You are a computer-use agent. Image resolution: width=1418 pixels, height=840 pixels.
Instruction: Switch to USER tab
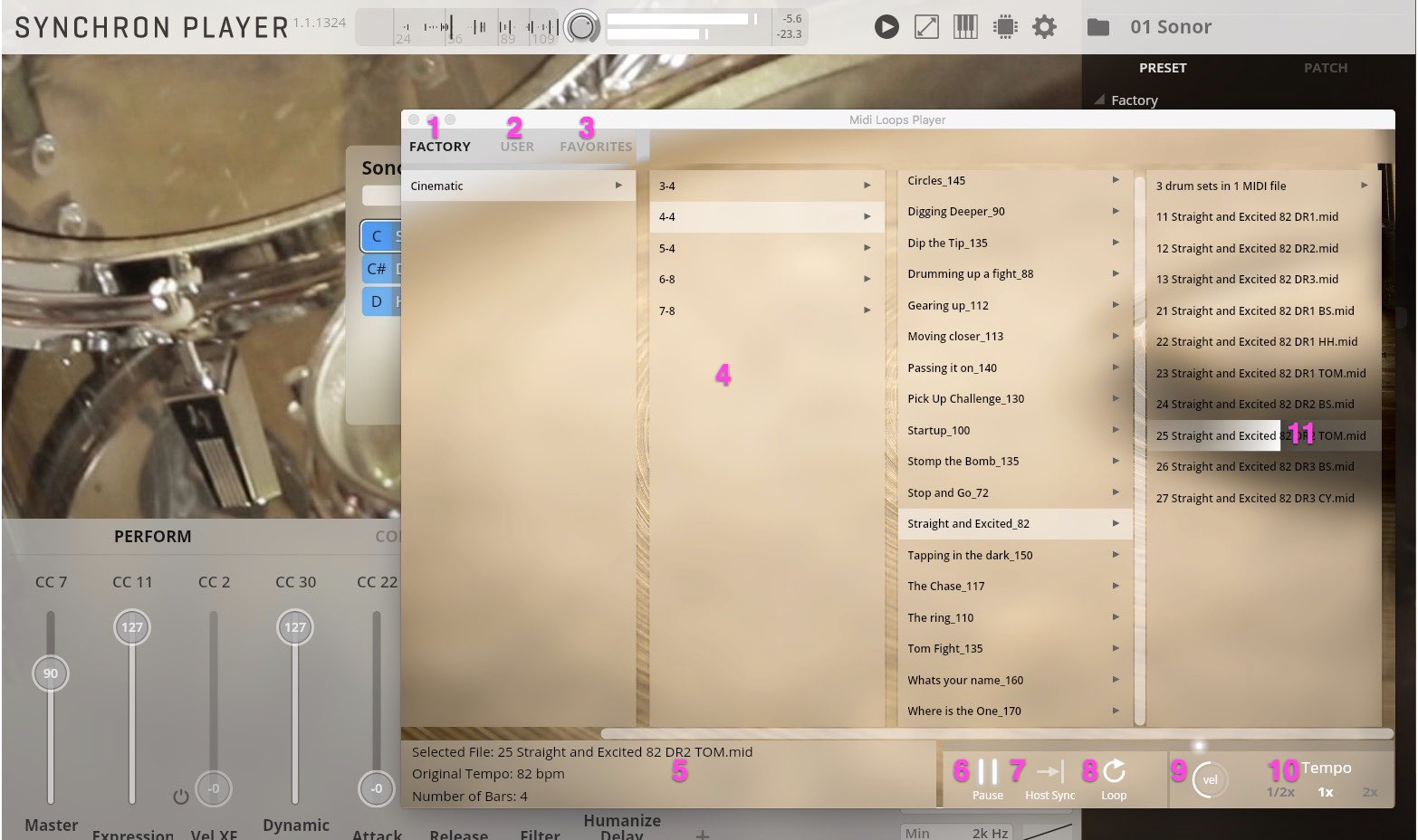517,147
